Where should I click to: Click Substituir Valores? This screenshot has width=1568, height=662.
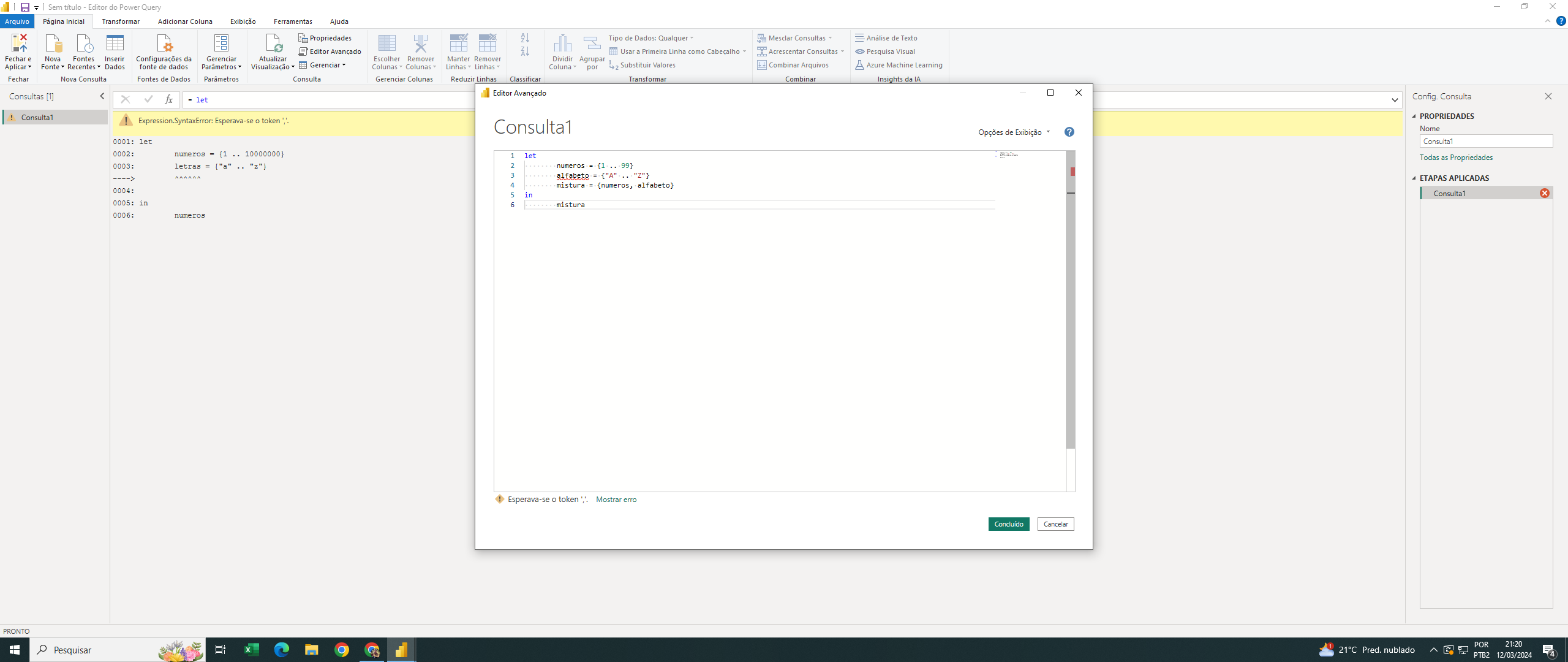(x=643, y=65)
